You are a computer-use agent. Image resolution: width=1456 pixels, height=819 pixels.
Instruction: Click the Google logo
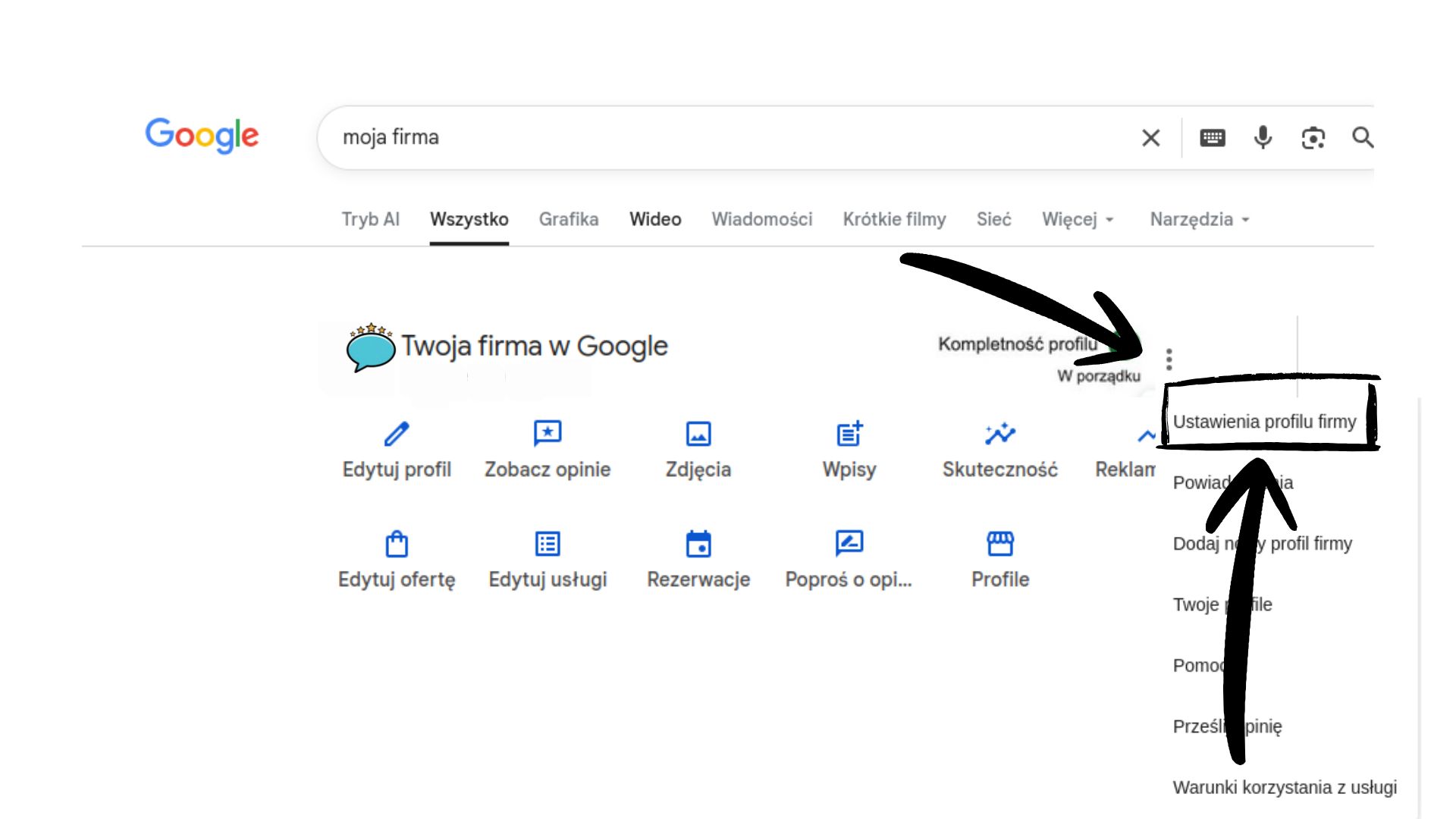point(202,136)
